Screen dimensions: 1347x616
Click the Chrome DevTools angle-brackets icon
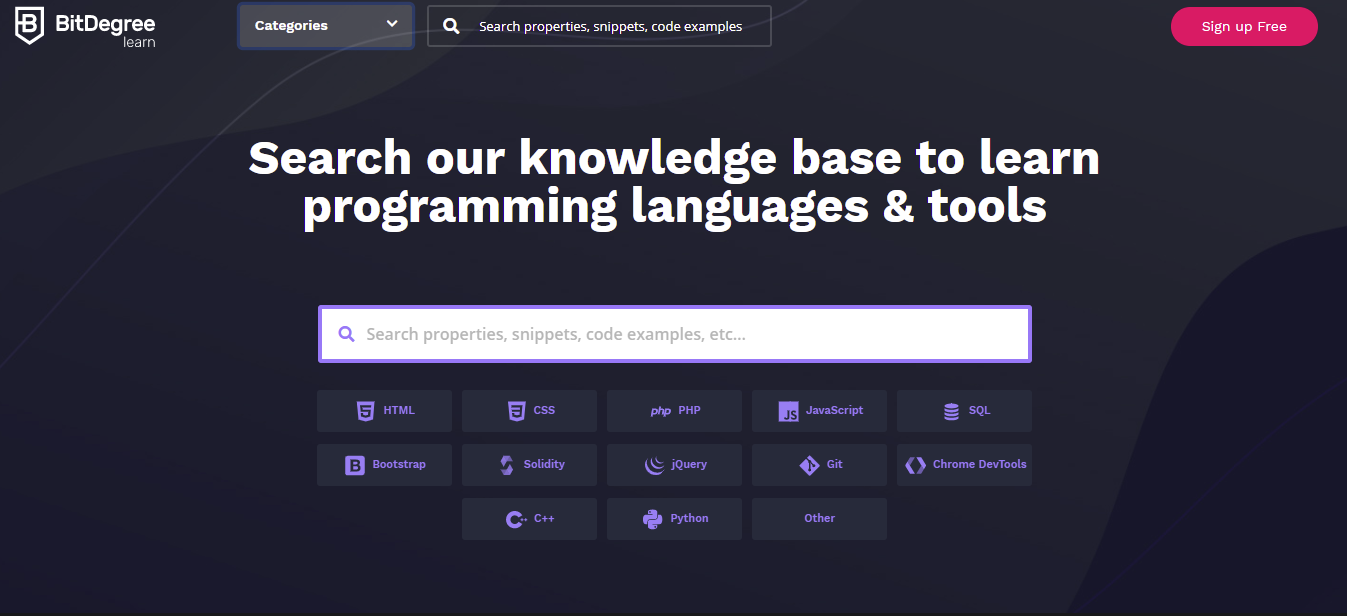pyautogui.click(x=915, y=465)
